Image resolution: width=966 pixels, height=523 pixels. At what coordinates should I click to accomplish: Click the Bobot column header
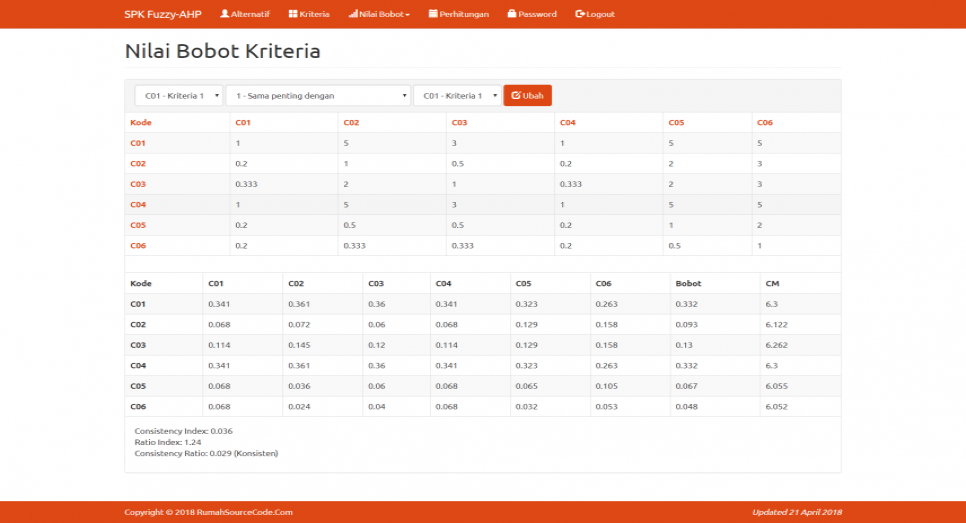(x=688, y=283)
